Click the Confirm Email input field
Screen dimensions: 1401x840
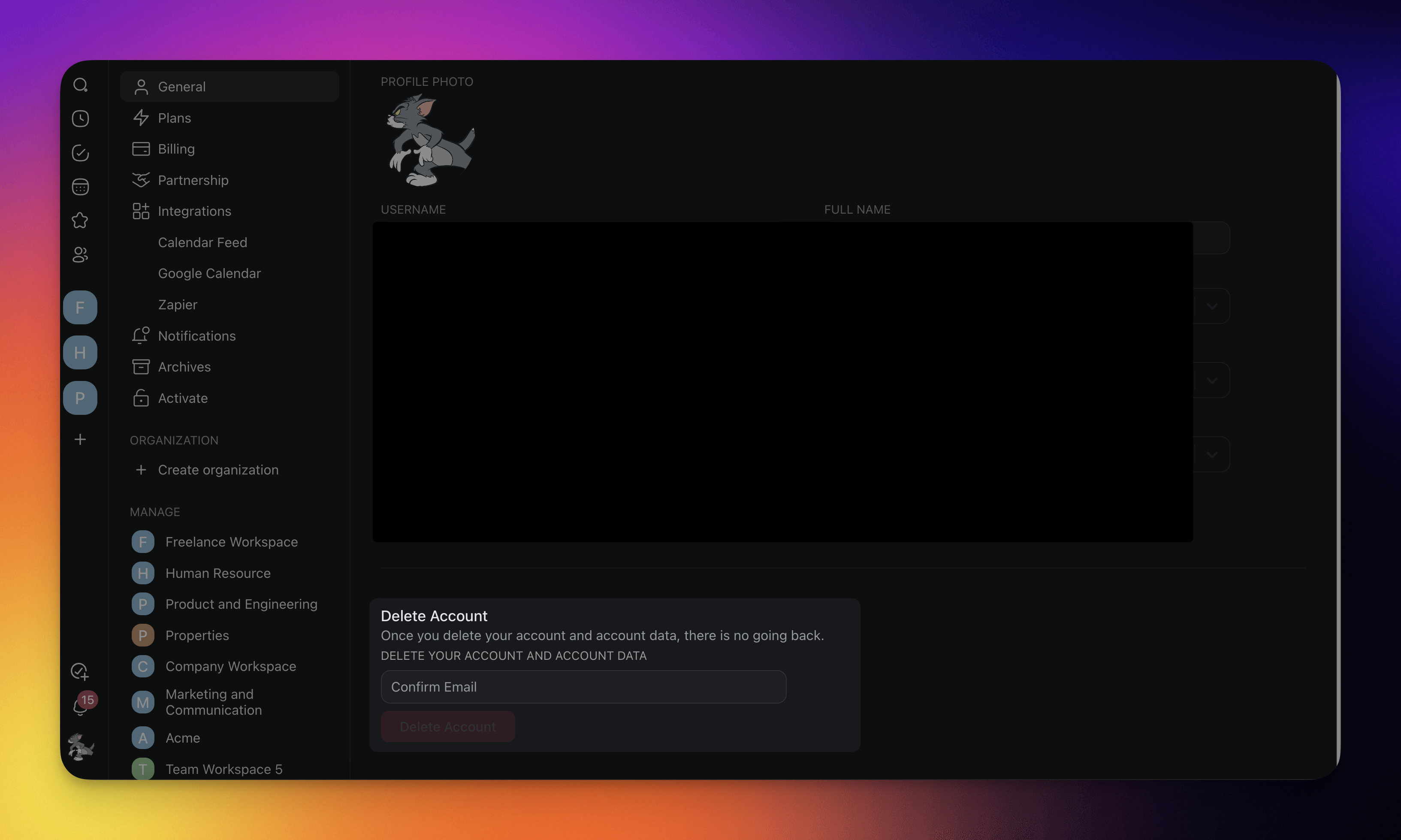[x=583, y=686]
